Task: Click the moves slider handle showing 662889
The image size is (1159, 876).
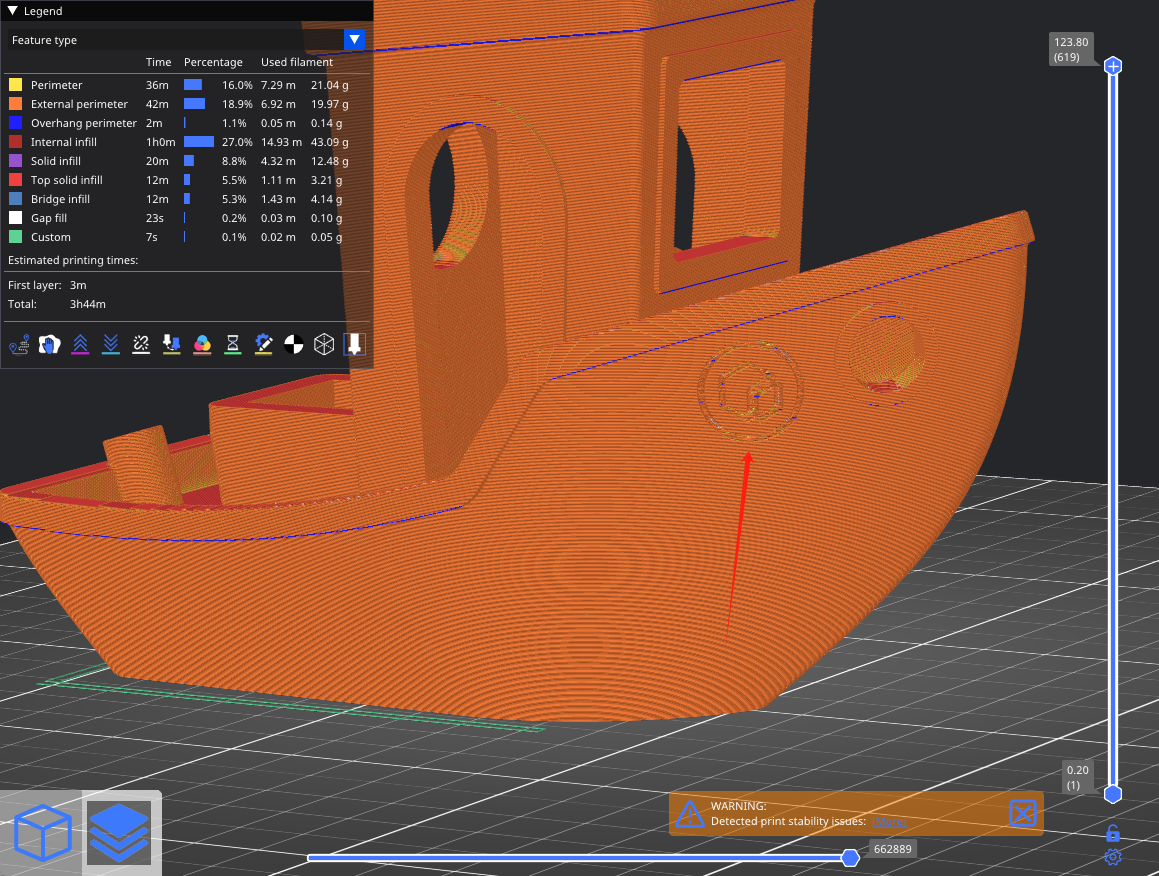Action: tap(850, 857)
